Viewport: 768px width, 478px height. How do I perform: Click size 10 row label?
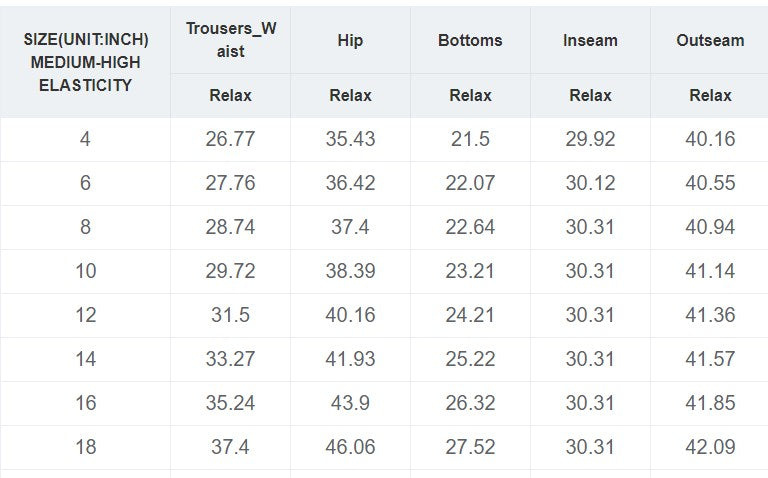85,271
